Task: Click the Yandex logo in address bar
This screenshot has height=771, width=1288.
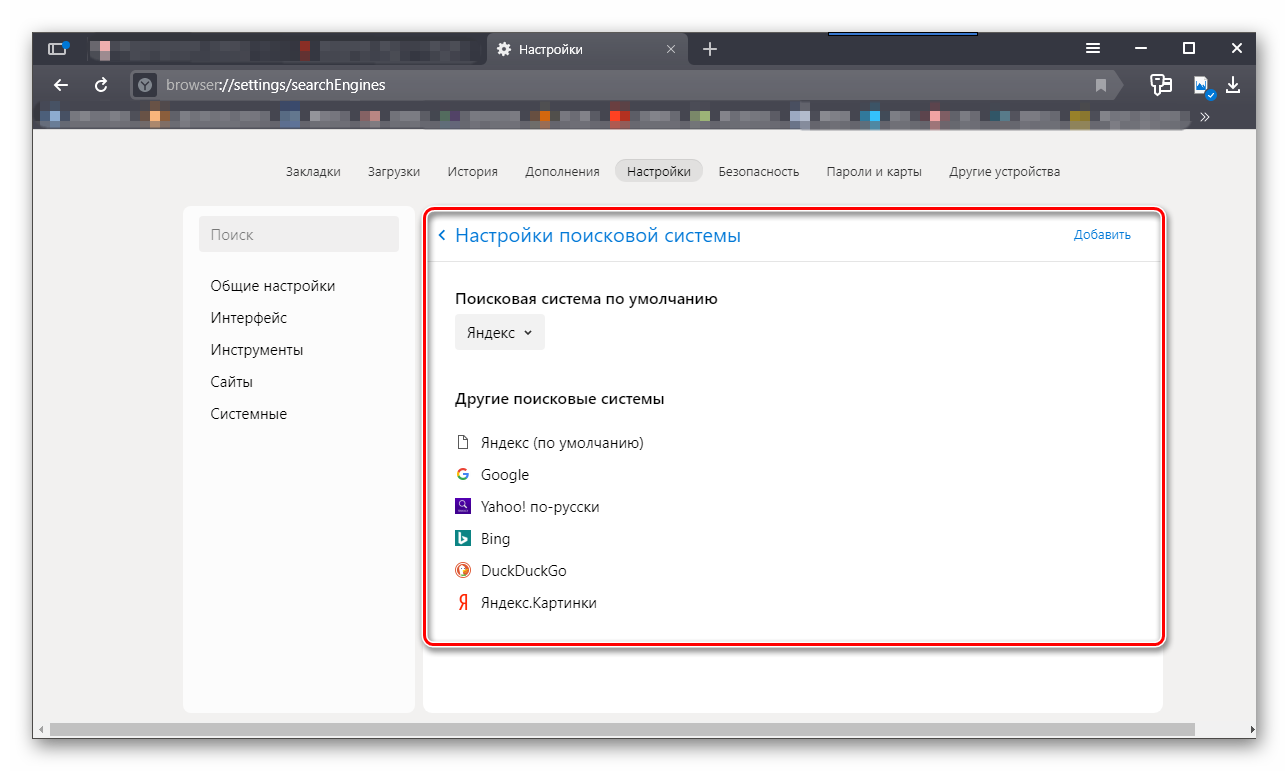Action: coord(145,85)
